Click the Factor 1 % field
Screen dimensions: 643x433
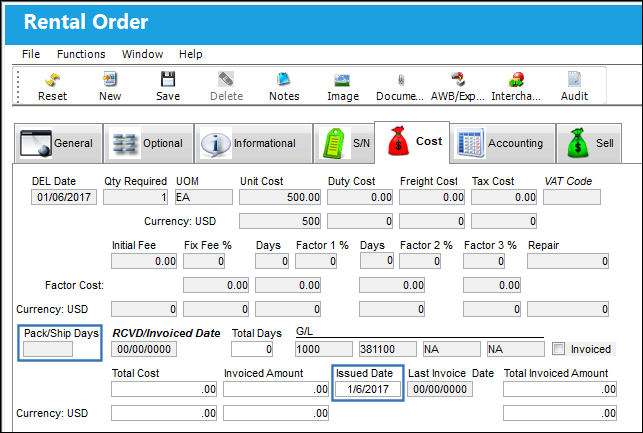tap(316, 261)
